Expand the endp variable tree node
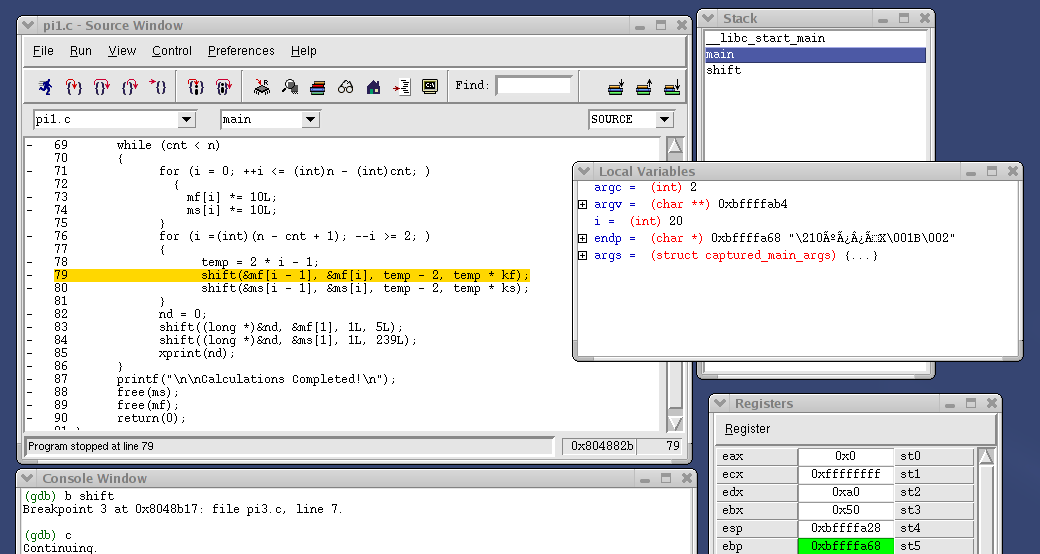Viewport: 1040px width, 554px height. [582, 238]
